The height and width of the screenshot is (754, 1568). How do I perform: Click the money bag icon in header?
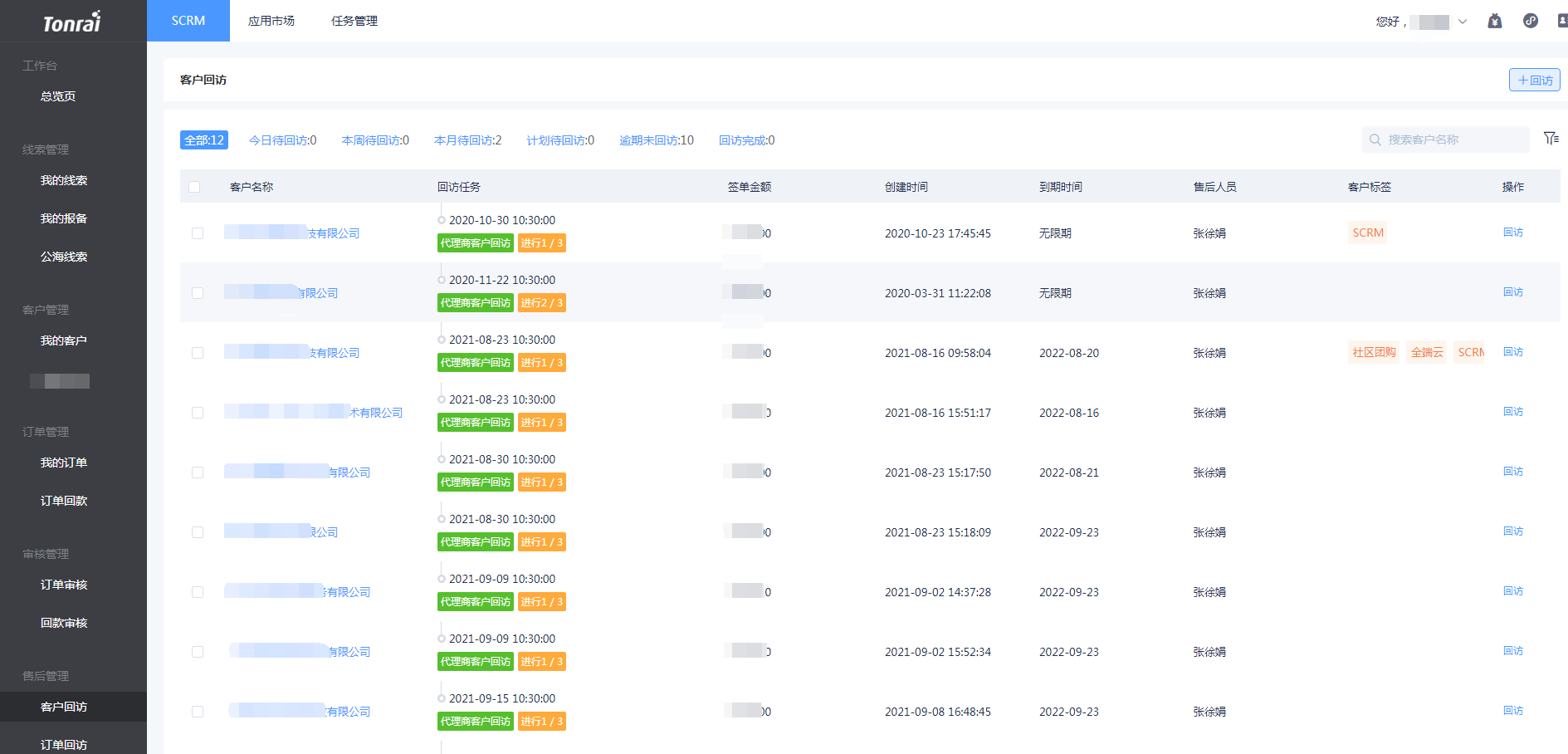click(1495, 21)
